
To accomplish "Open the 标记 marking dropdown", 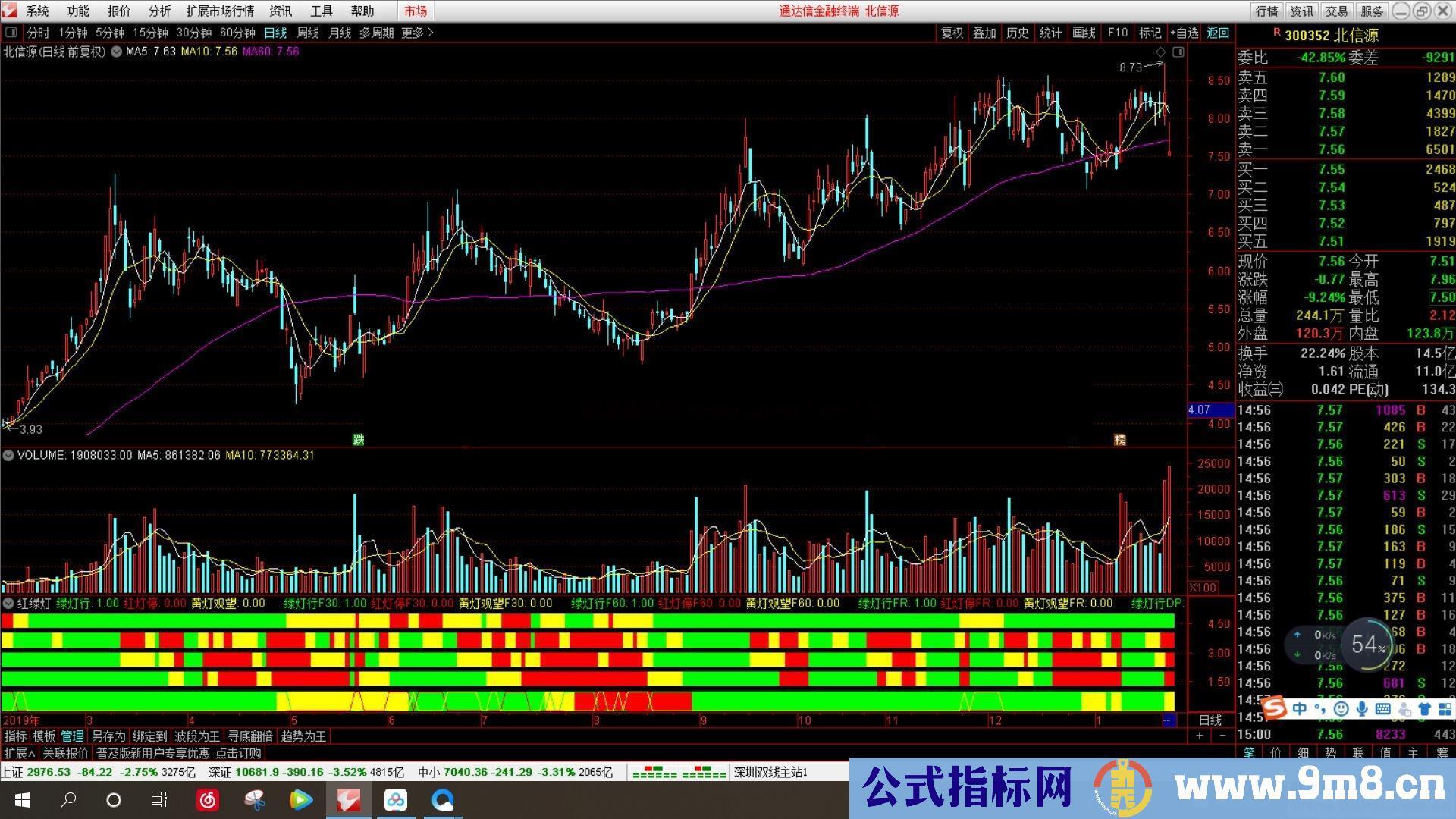I will 1150,33.
